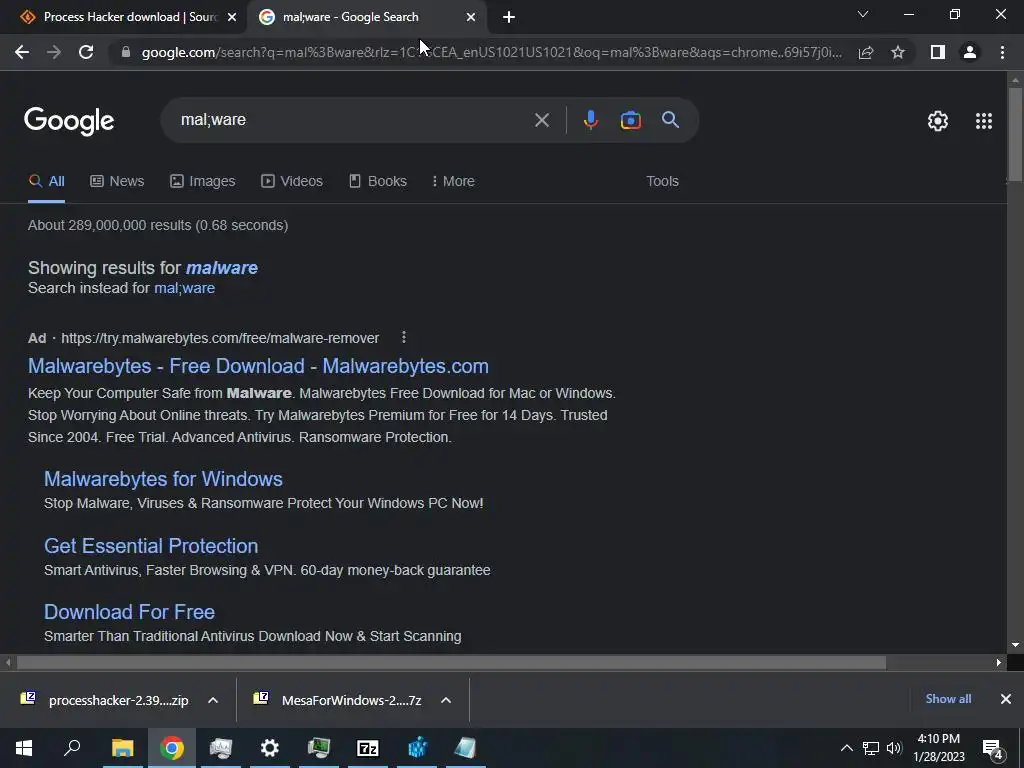Select the All results tab
The image size is (1024, 768).
pyautogui.click(x=46, y=181)
